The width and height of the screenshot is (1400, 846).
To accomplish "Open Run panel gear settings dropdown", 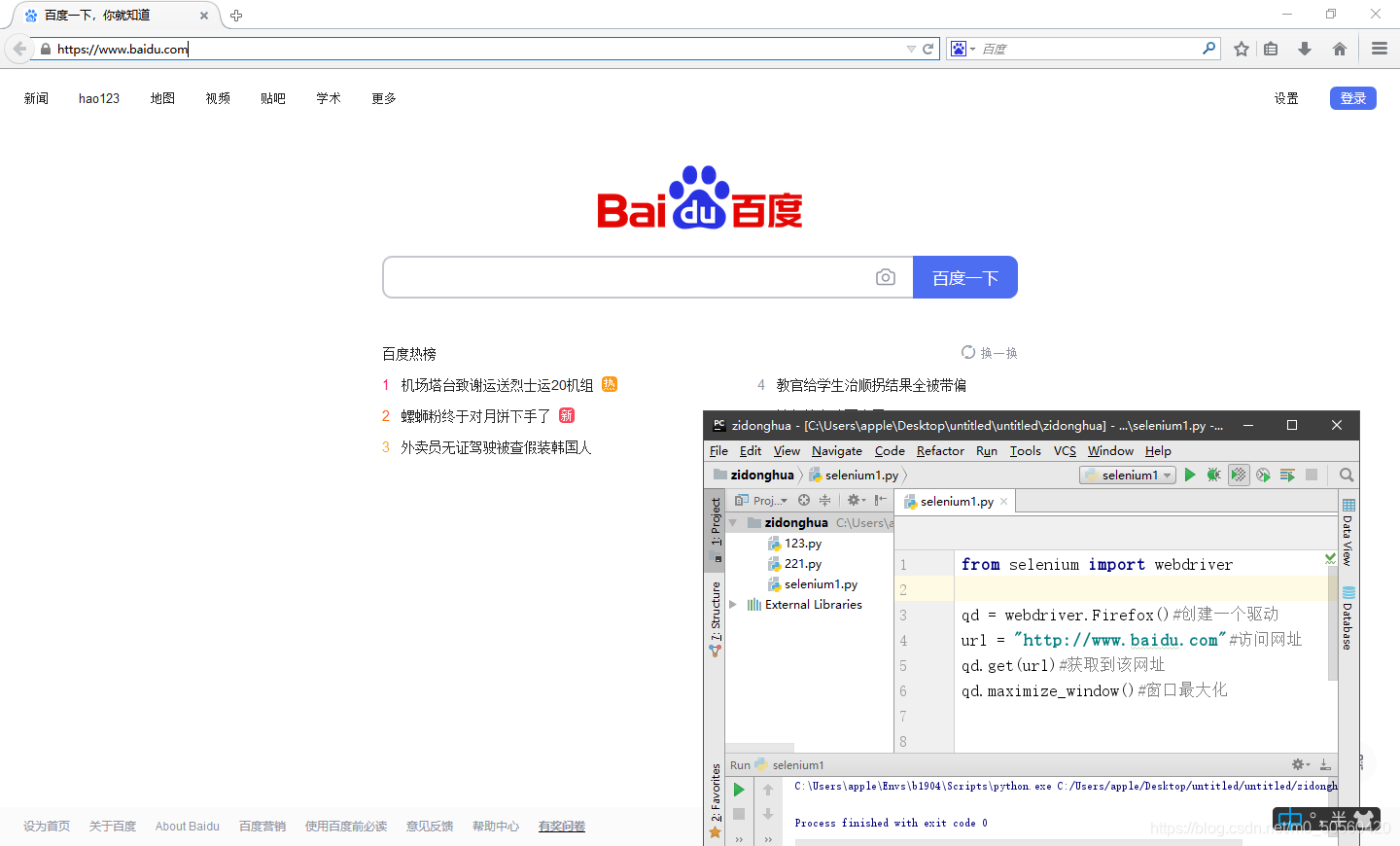I will click(1301, 764).
